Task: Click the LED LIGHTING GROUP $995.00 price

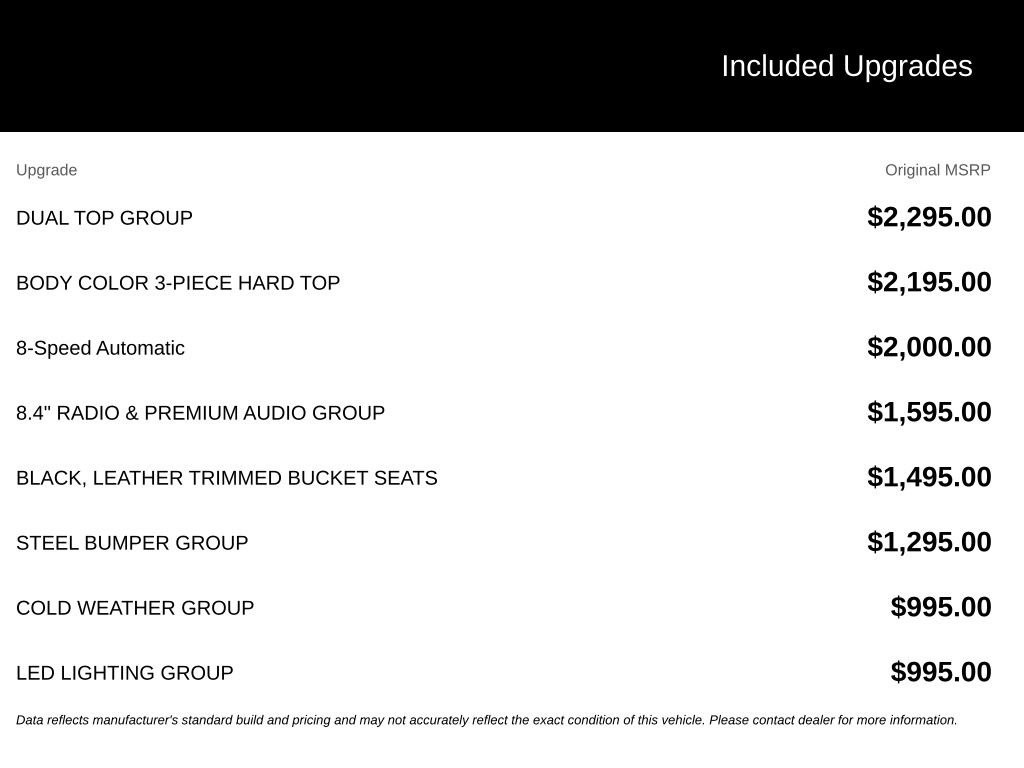Action: coord(940,672)
